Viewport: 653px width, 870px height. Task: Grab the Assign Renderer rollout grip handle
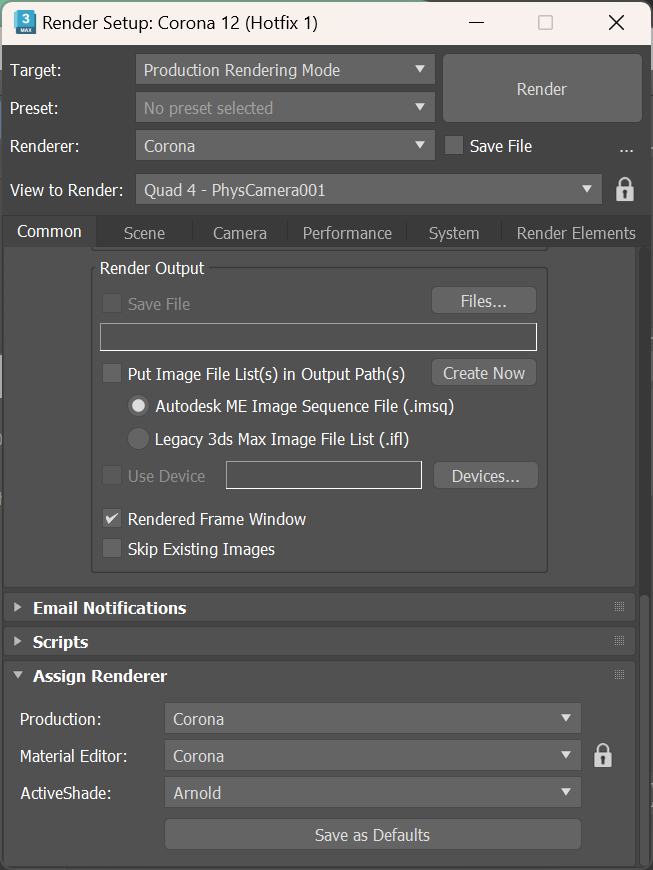[x=620, y=675]
